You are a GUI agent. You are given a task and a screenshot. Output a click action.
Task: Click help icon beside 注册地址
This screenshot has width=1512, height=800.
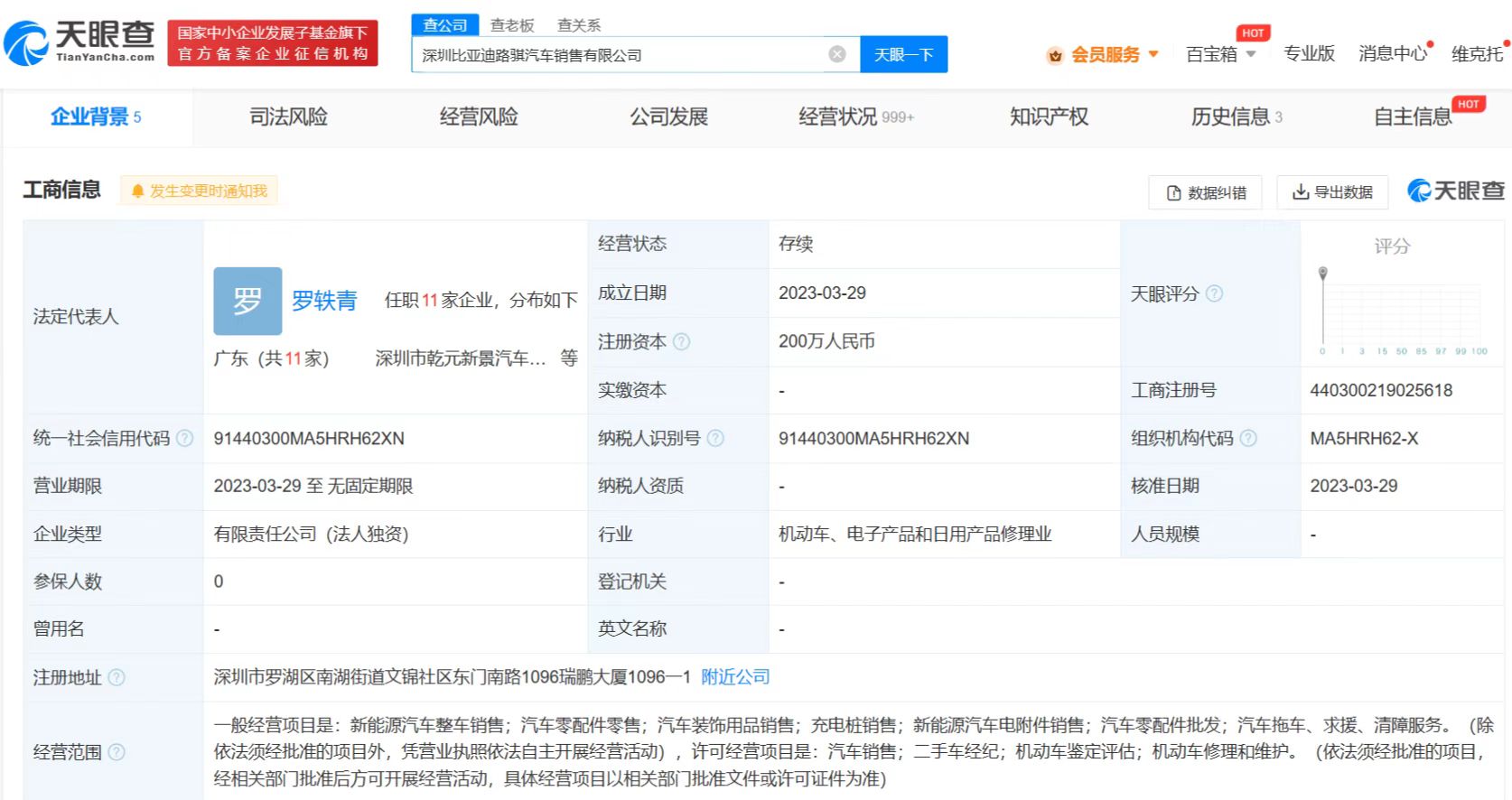[117, 677]
